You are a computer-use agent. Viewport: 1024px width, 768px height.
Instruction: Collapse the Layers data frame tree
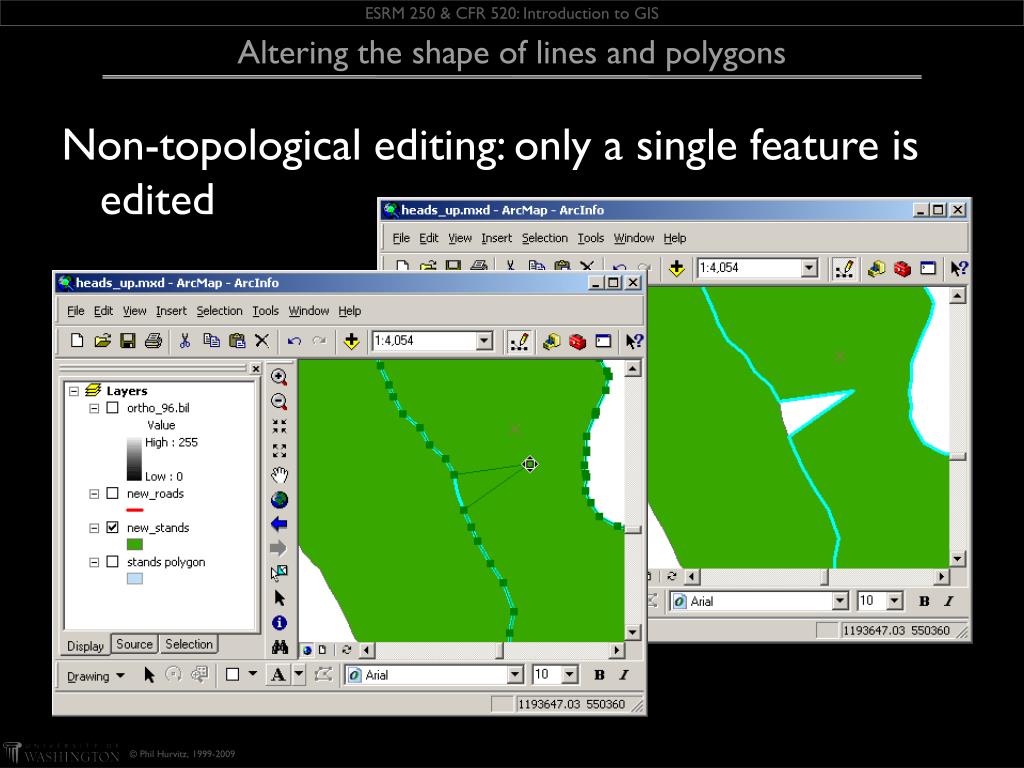click(x=74, y=391)
